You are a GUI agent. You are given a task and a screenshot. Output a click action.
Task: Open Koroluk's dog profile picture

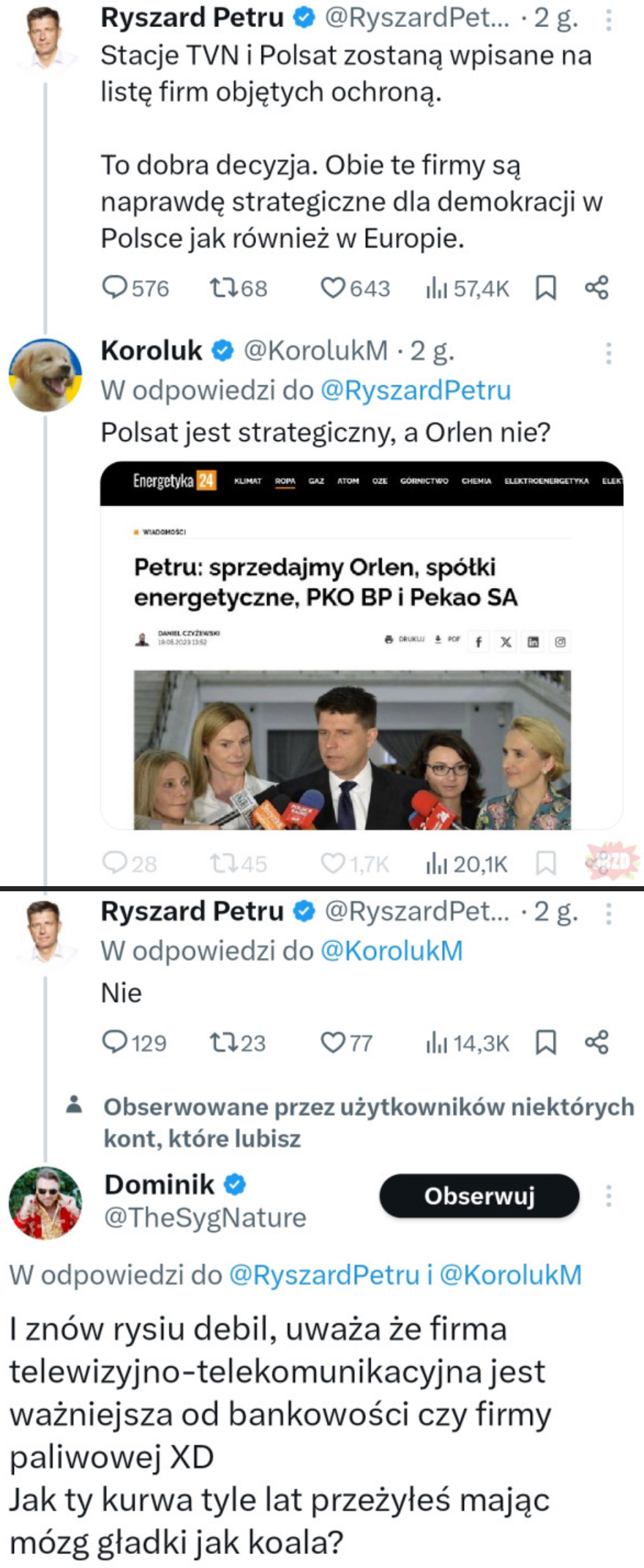point(45,374)
